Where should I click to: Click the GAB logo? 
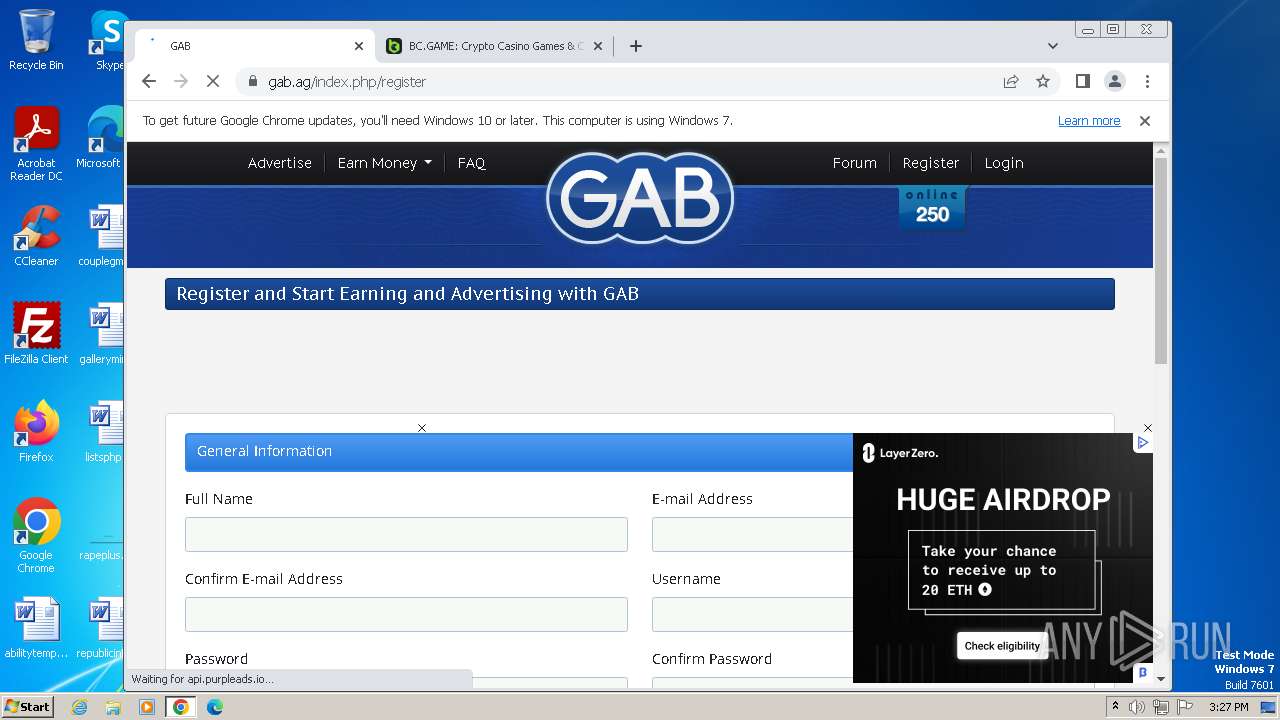coord(640,198)
